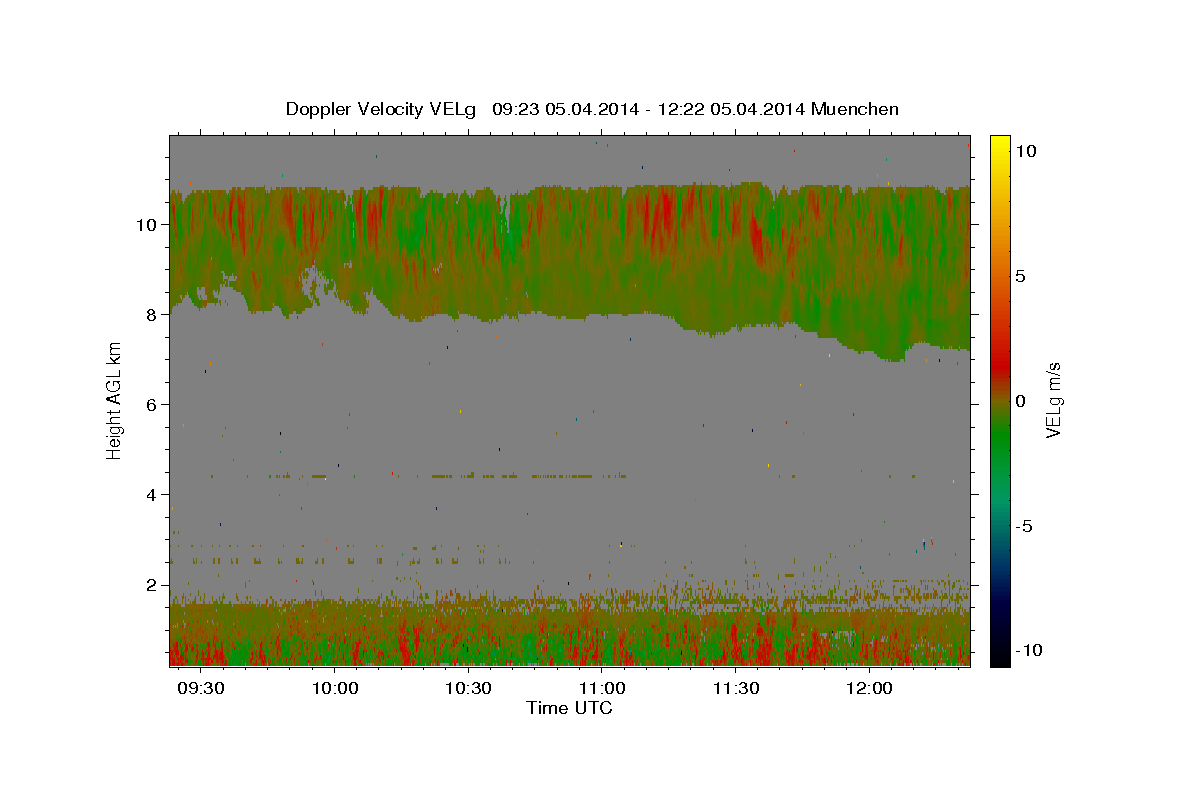
Task: Click the yellow top of the colorbar
Action: [1000, 145]
